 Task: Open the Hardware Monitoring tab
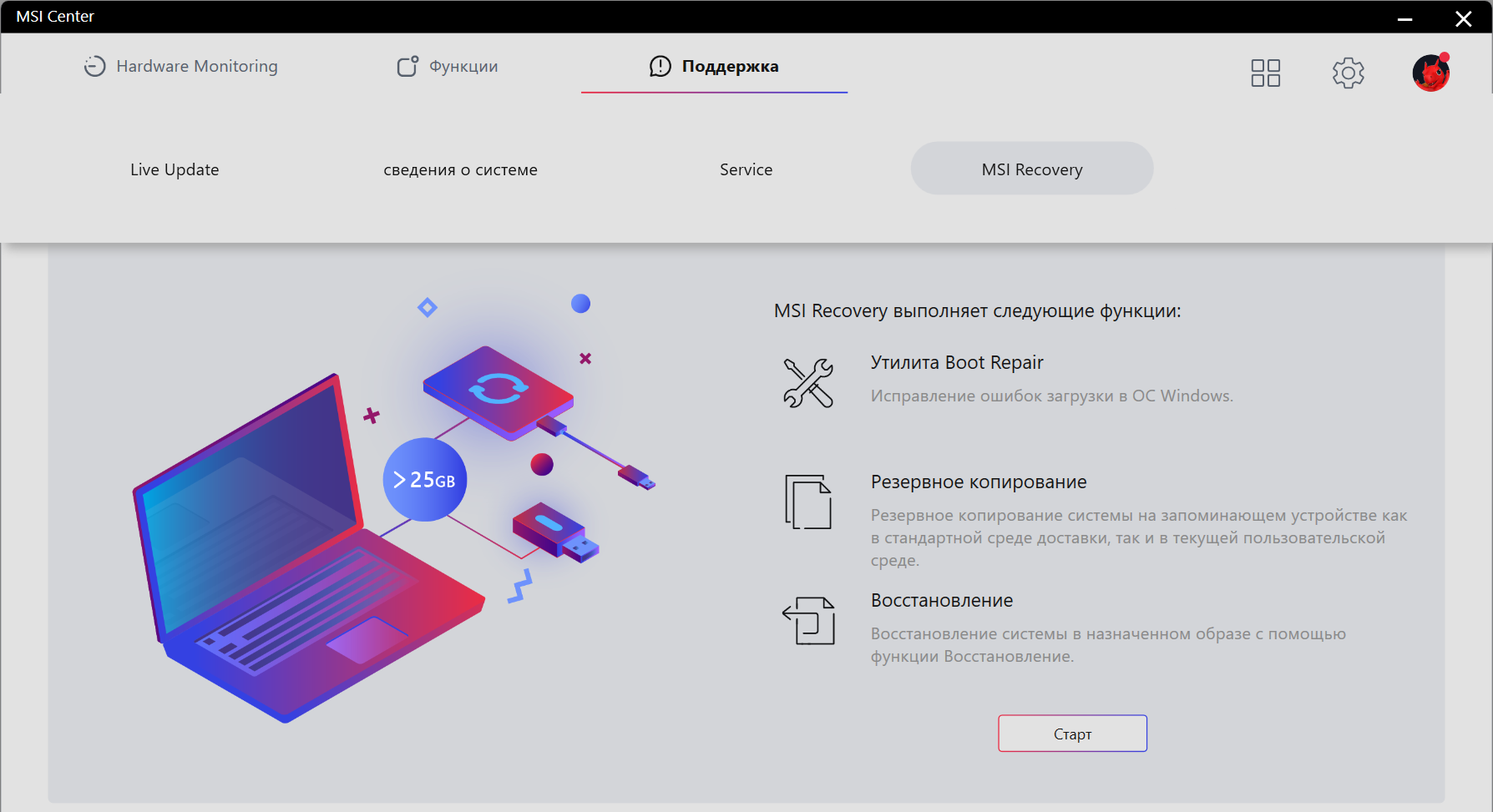(x=180, y=66)
